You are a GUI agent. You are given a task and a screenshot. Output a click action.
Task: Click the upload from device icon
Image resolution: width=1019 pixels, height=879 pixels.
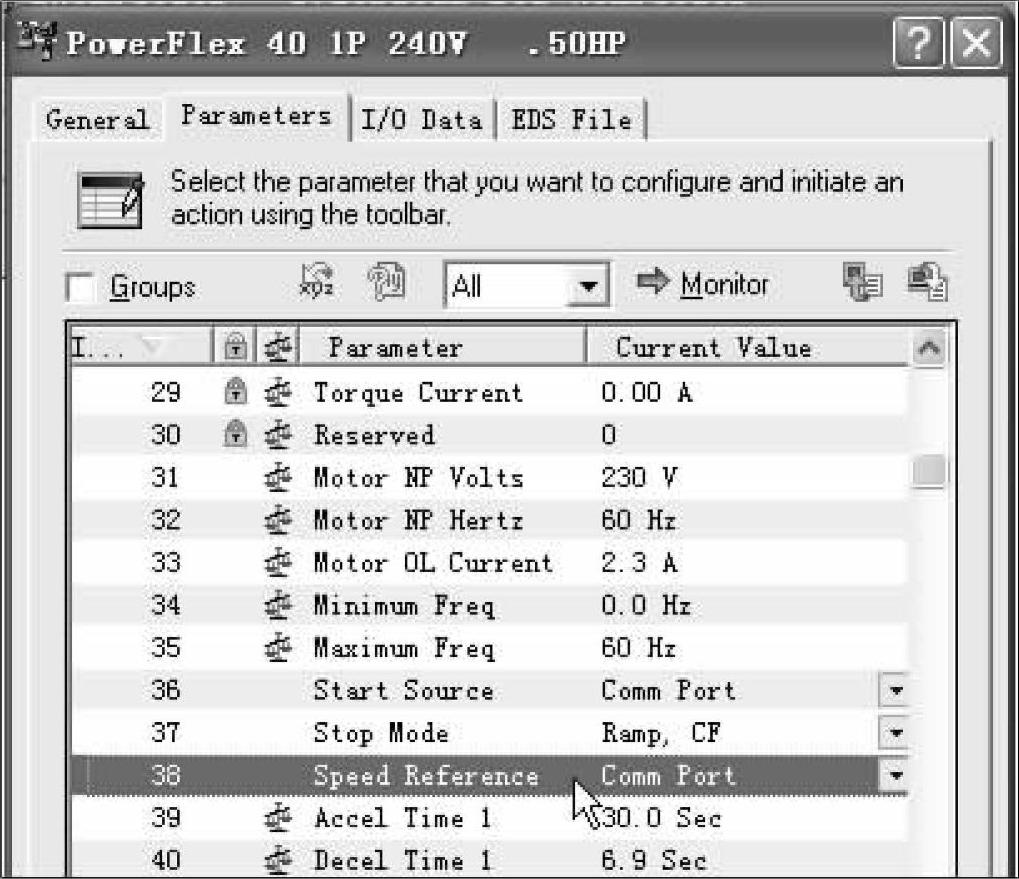coord(862,281)
